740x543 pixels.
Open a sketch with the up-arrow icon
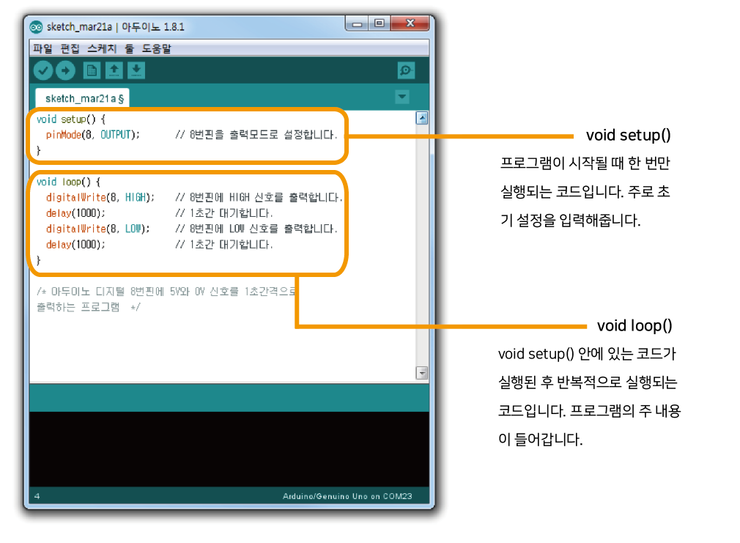coord(114,71)
